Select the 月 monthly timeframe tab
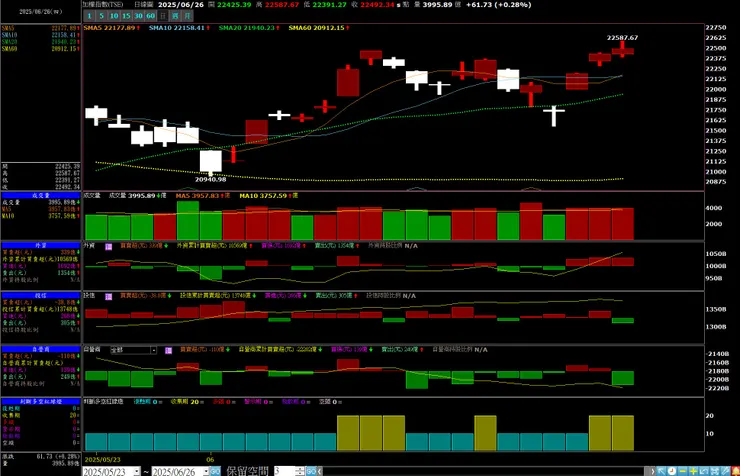Viewport: 740px width, 476px height. tap(187, 16)
